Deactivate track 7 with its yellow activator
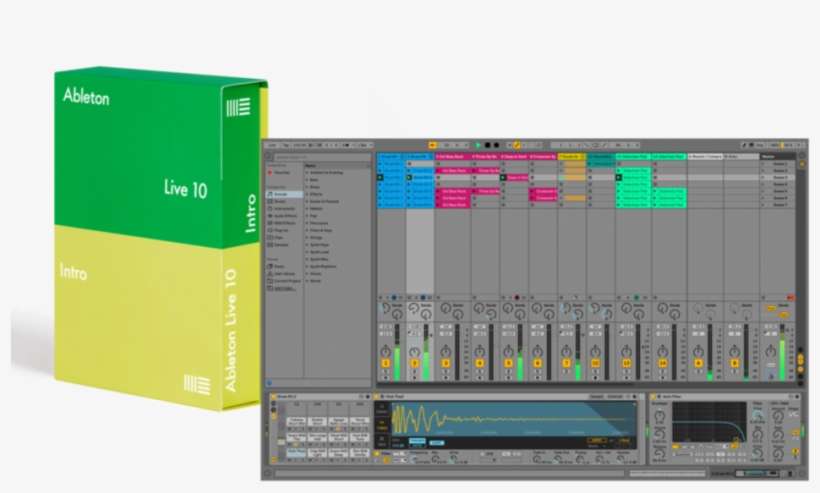Viewport: 820px width, 493px height. [x=566, y=363]
